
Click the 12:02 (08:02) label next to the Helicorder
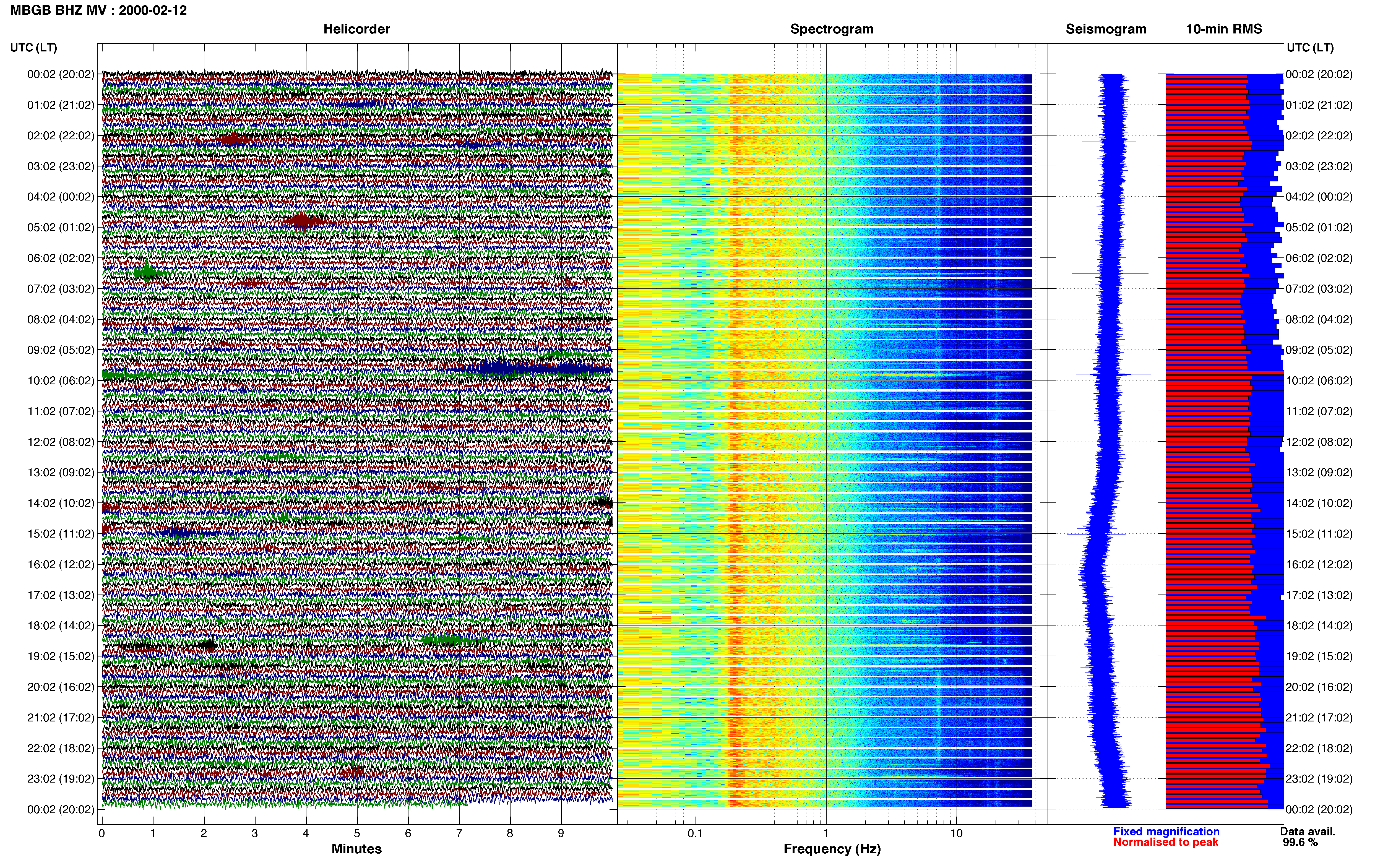pos(61,442)
